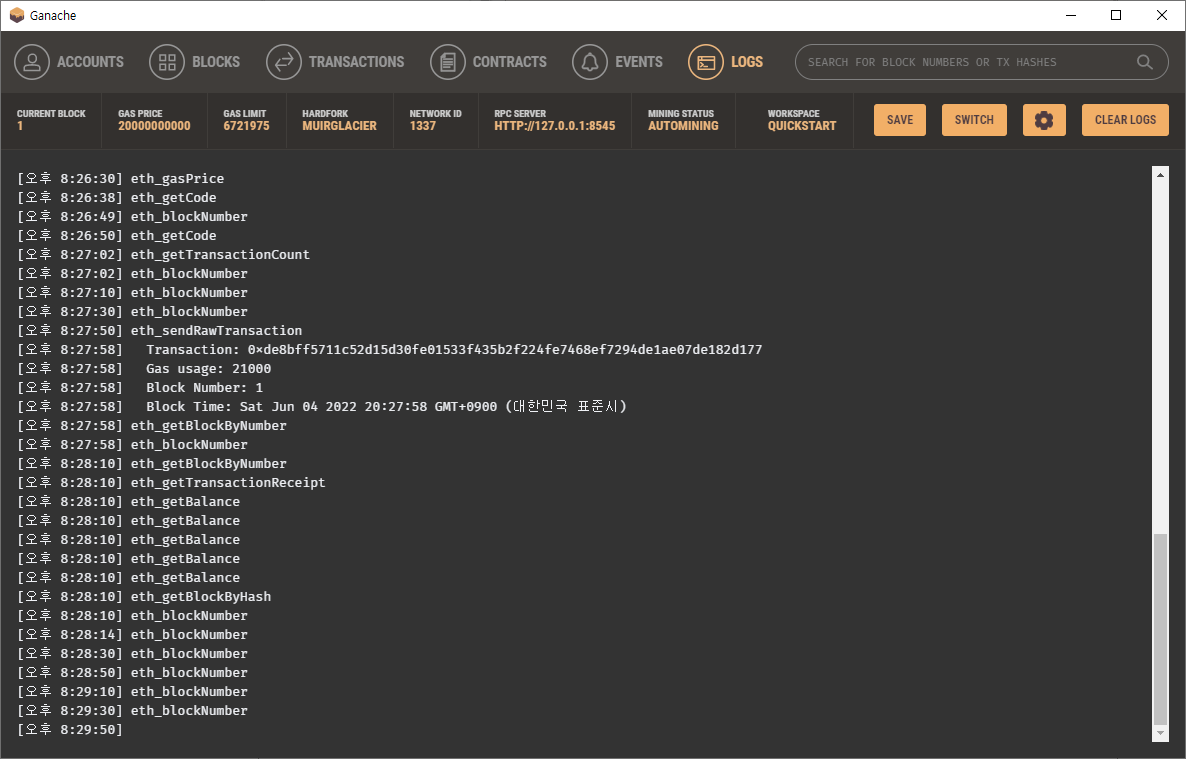The image size is (1186, 759).
Task: Open the Logs terminal icon
Action: [706, 62]
